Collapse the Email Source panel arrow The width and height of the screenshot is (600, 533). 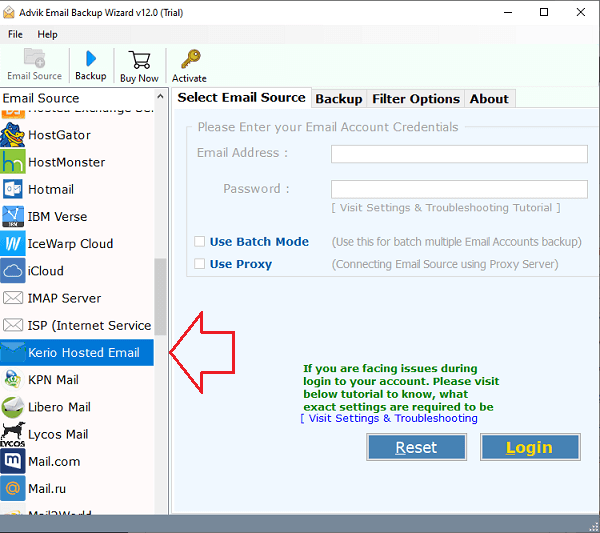(160, 96)
